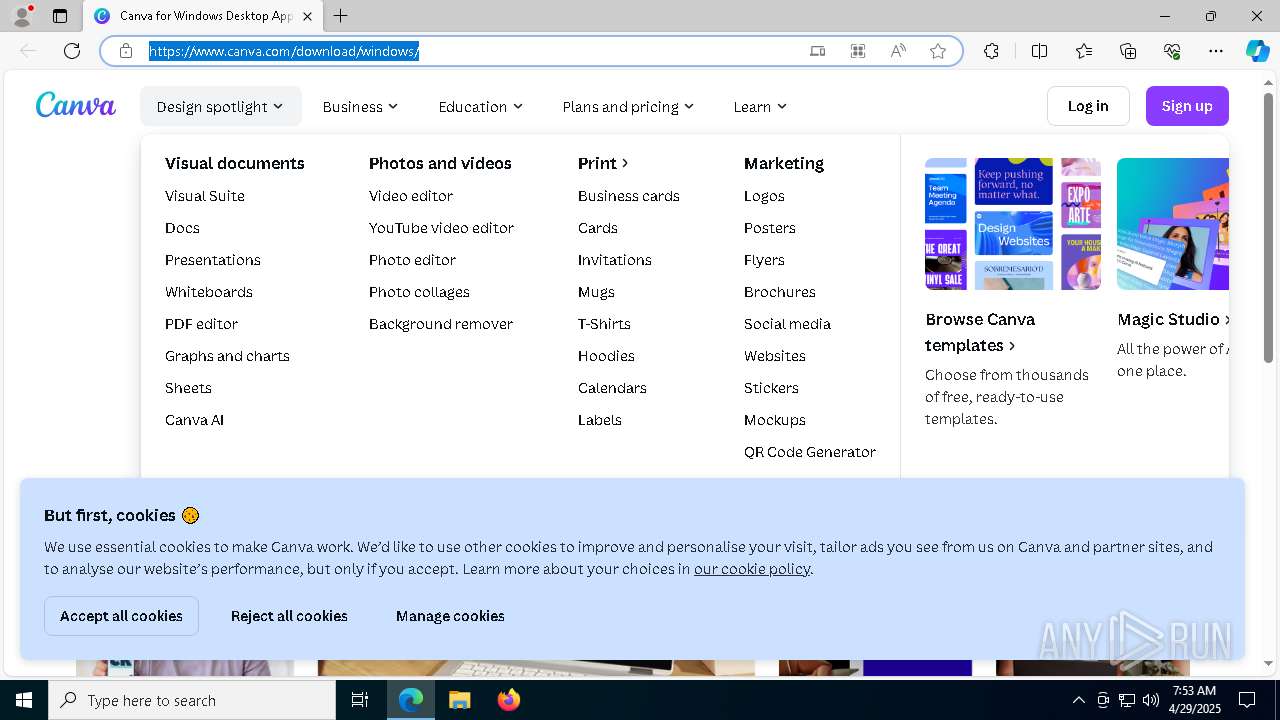Reject all cookies
Screen dimensions: 1280x720
289,616
